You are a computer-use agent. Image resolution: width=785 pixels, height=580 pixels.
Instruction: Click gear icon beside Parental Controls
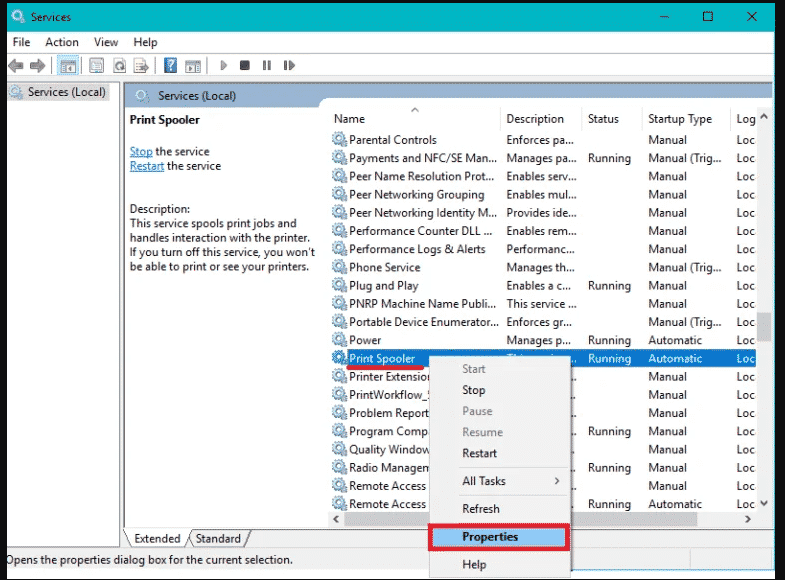(339, 139)
